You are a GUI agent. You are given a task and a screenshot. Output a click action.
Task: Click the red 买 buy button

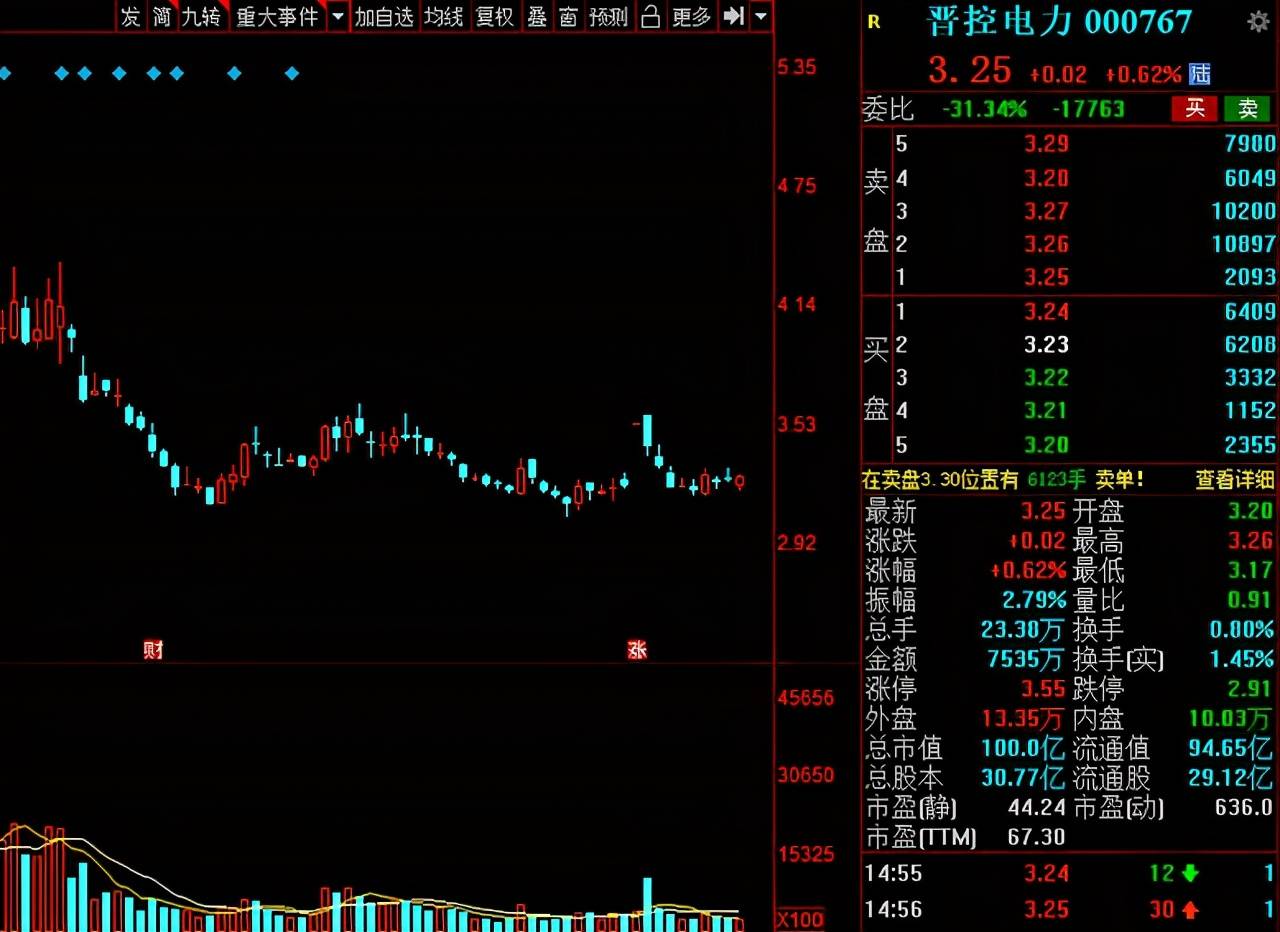(x=1195, y=109)
